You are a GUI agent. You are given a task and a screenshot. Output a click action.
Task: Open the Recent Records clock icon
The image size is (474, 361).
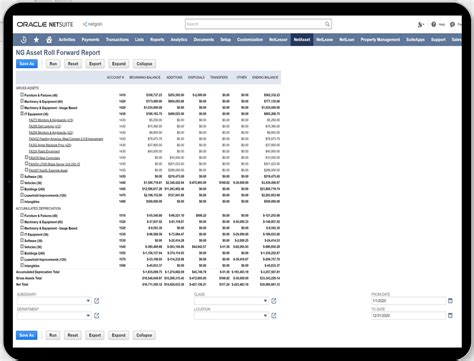[x=23, y=40]
